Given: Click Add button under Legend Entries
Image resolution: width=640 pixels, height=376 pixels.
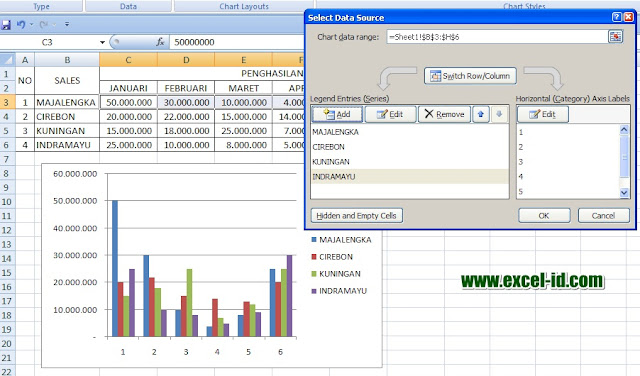Looking at the screenshot, I should click(337, 114).
